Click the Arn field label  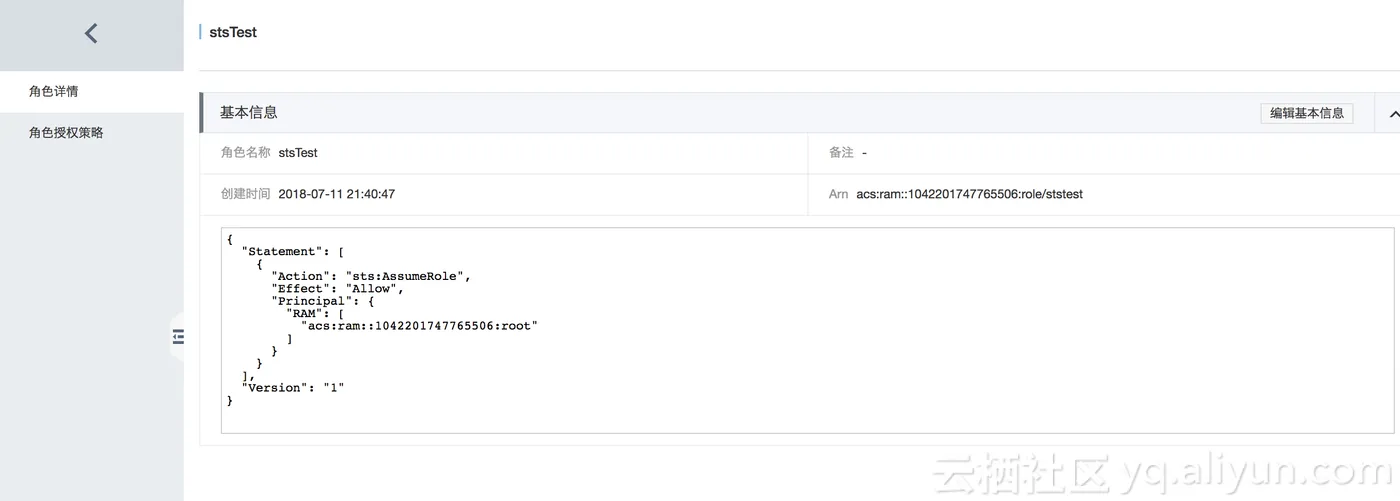838,194
